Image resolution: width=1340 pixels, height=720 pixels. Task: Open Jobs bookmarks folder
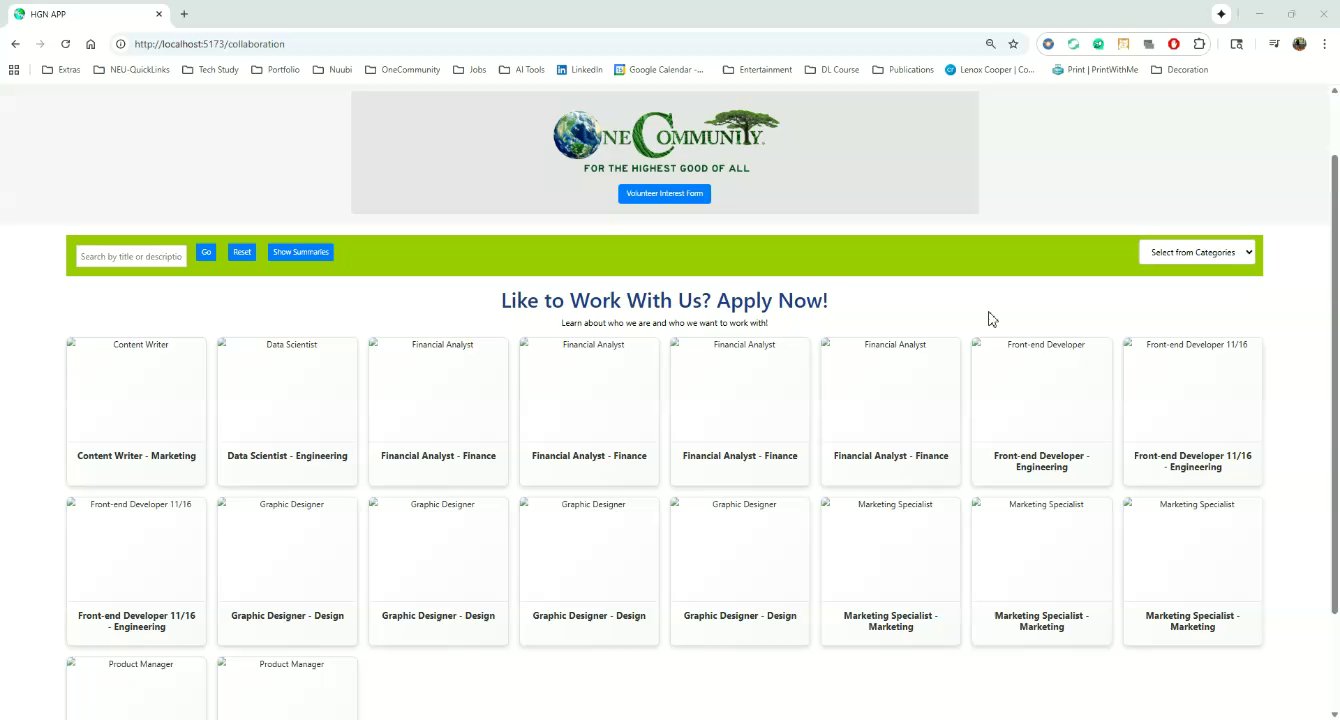click(x=470, y=70)
